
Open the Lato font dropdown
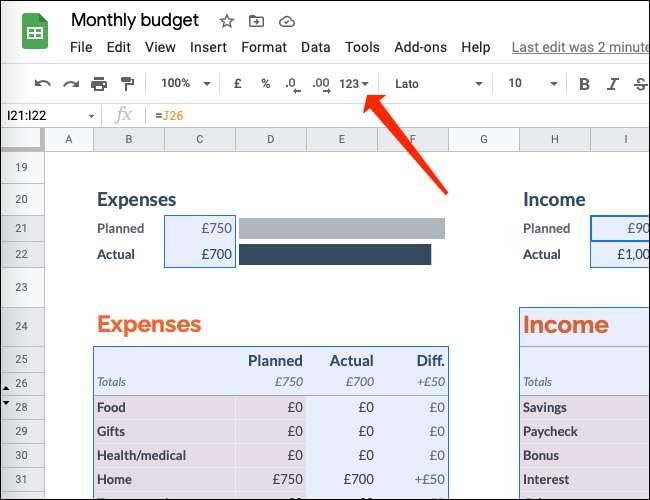tap(438, 84)
